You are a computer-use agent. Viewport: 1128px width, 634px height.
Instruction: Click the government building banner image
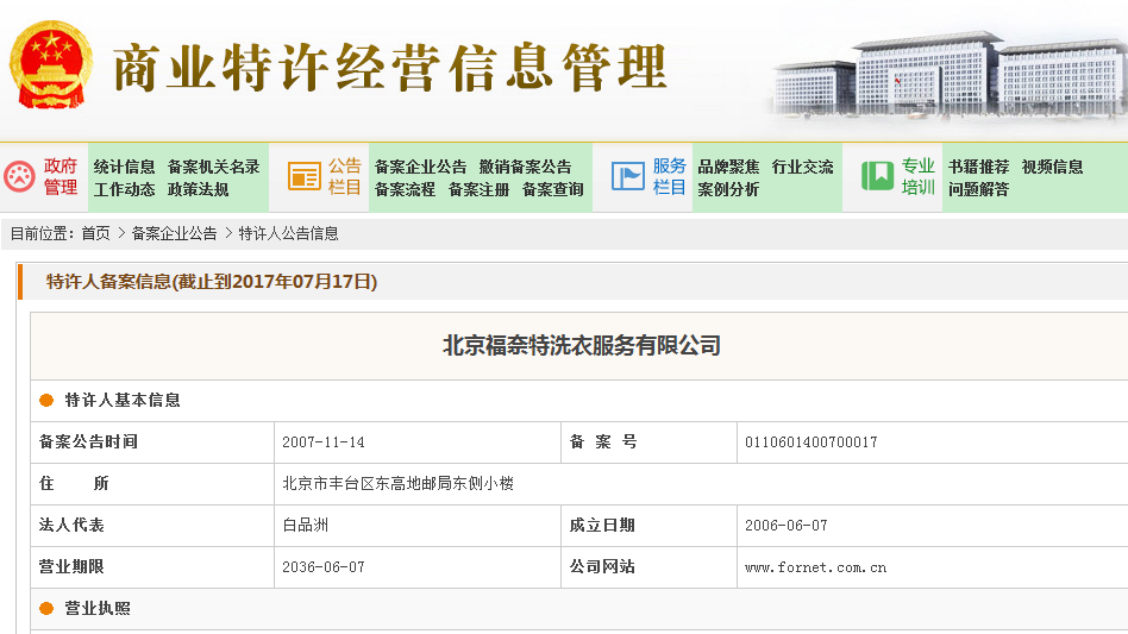coord(950,75)
